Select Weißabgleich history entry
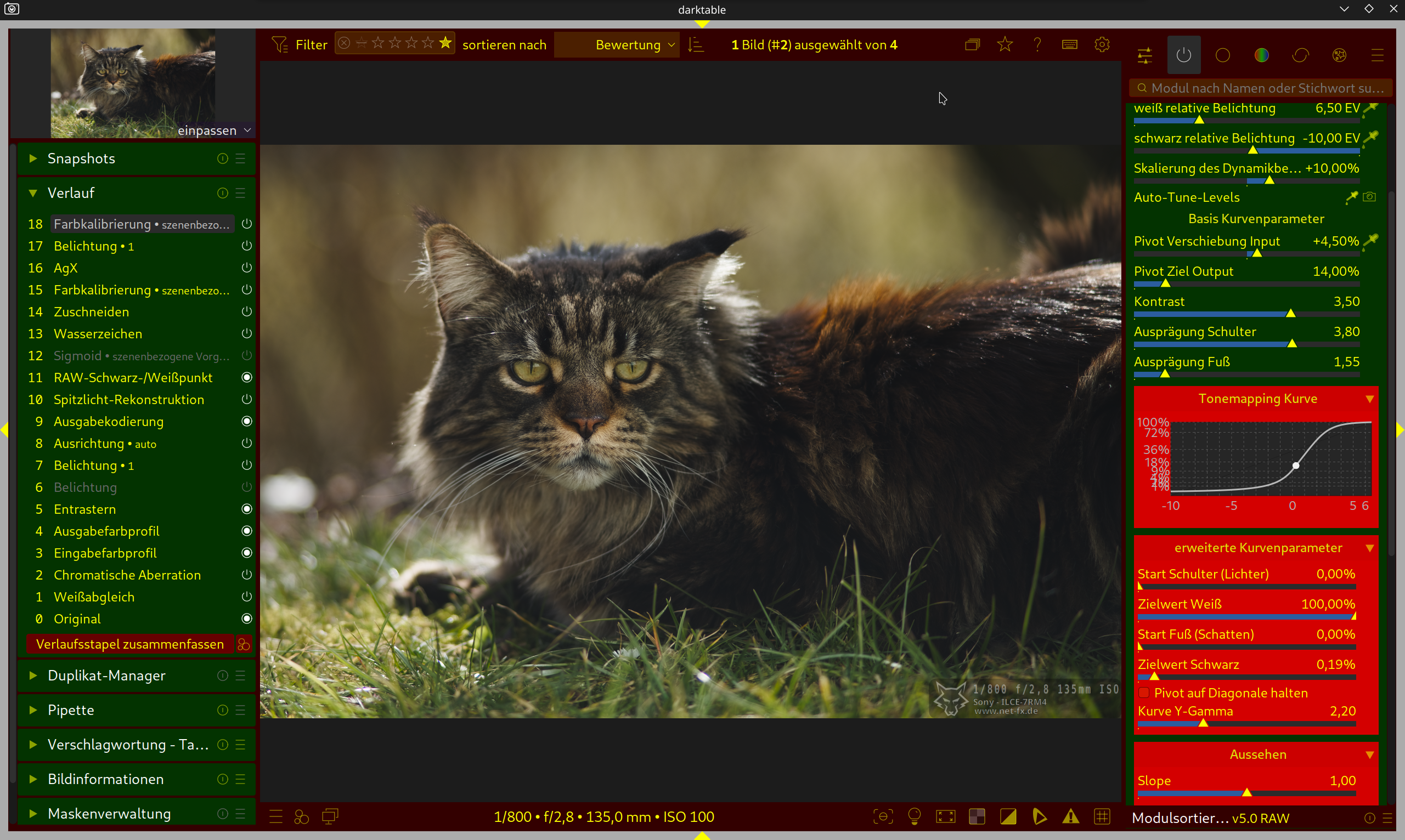 [x=94, y=597]
